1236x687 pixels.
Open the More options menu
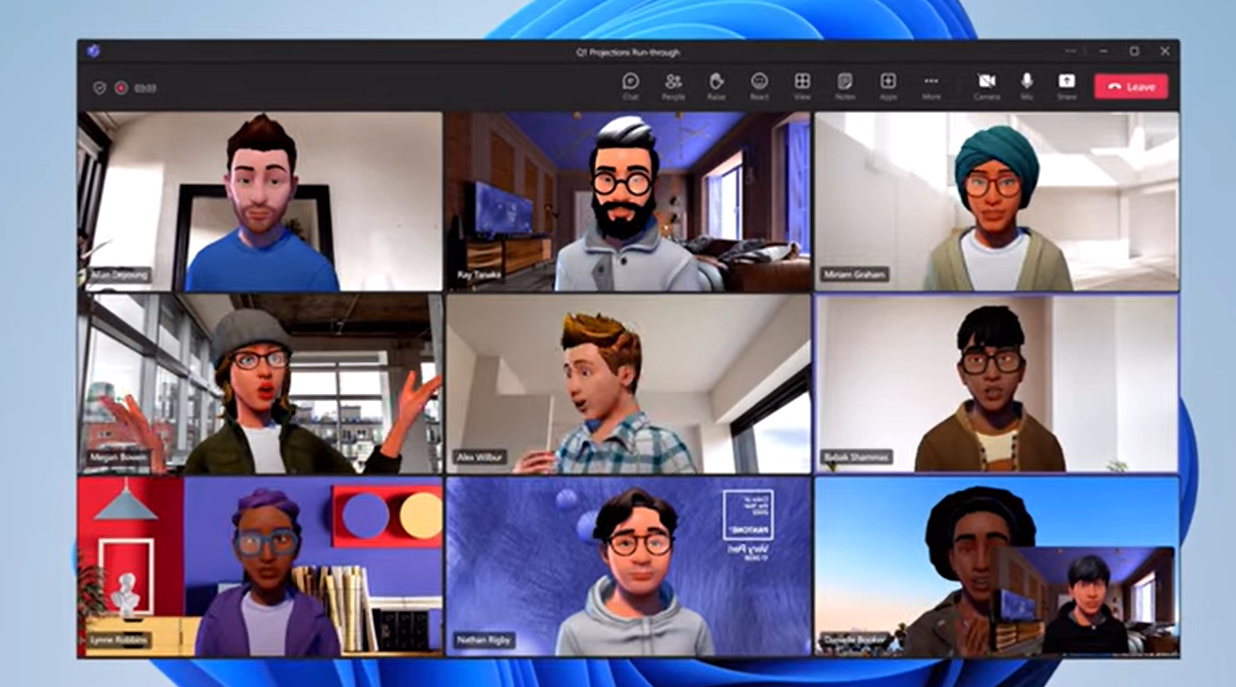point(931,85)
